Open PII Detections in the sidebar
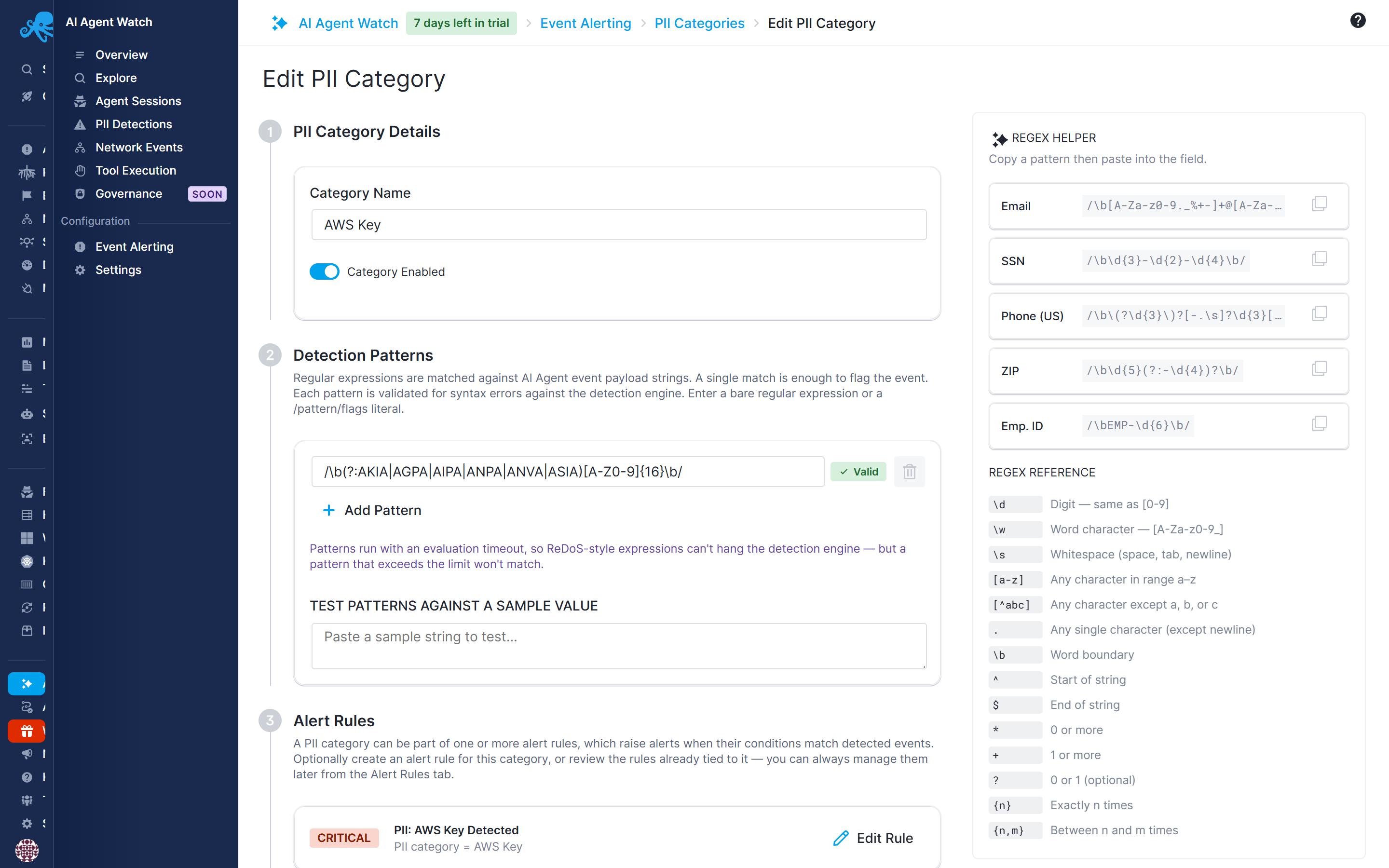The height and width of the screenshot is (868, 1389). (x=134, y=124)
